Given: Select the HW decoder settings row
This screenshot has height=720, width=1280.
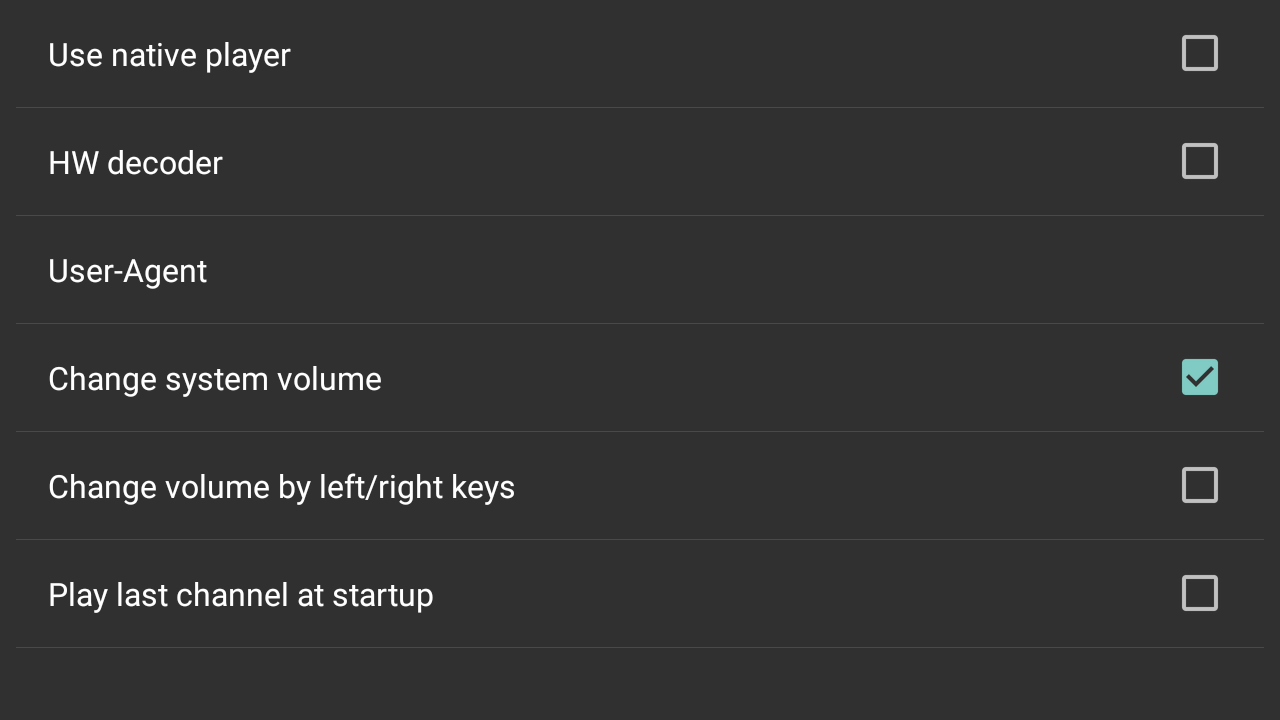Looking at the screenshot, I should pyautogui.click(x=640, y=162).
